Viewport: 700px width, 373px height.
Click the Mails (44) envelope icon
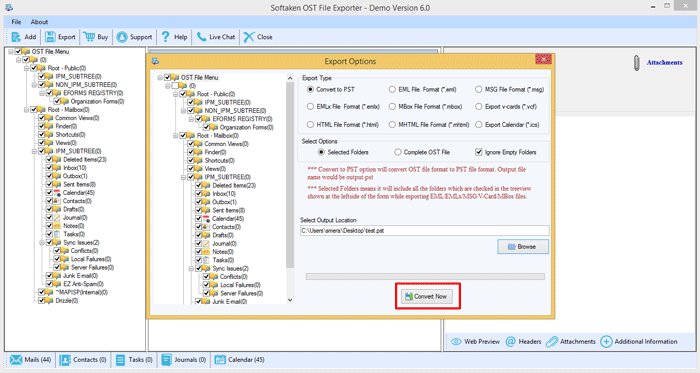[x=16, y=360]
